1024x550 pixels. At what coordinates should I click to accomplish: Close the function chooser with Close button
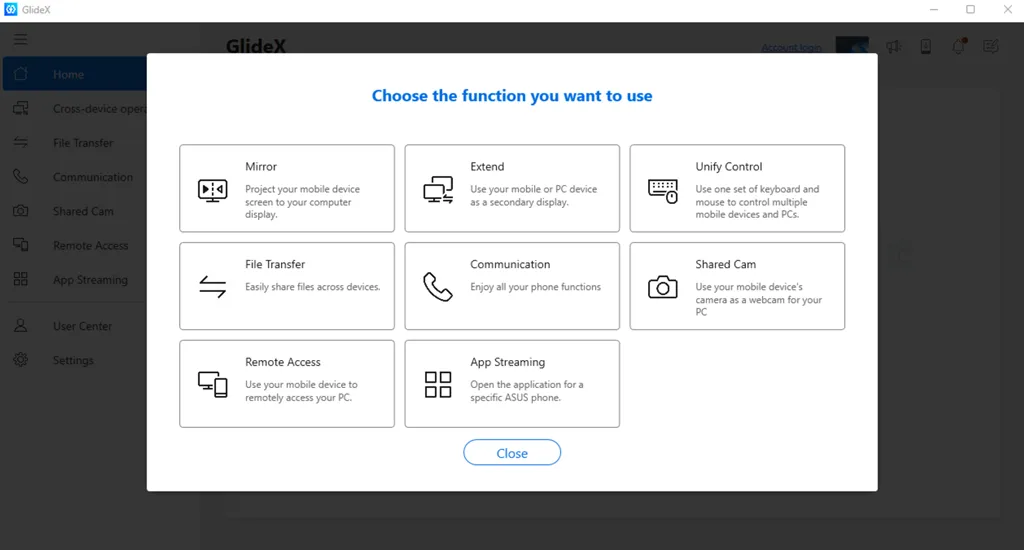(x=512, y=453)
